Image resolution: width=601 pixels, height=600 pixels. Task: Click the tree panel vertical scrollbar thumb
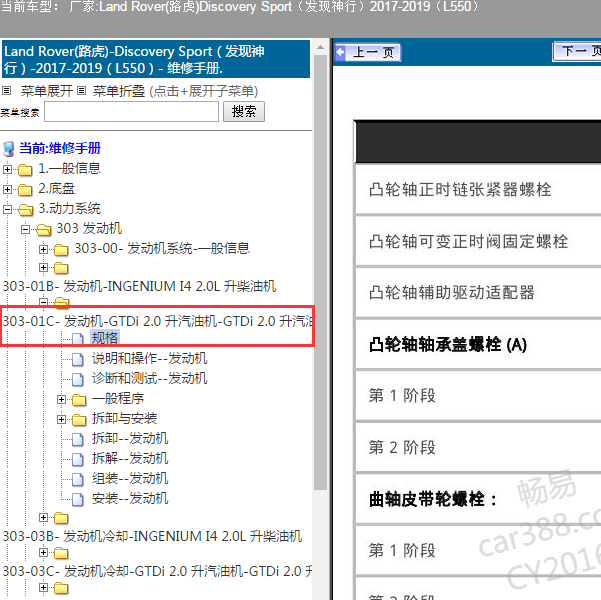point(320,272)
